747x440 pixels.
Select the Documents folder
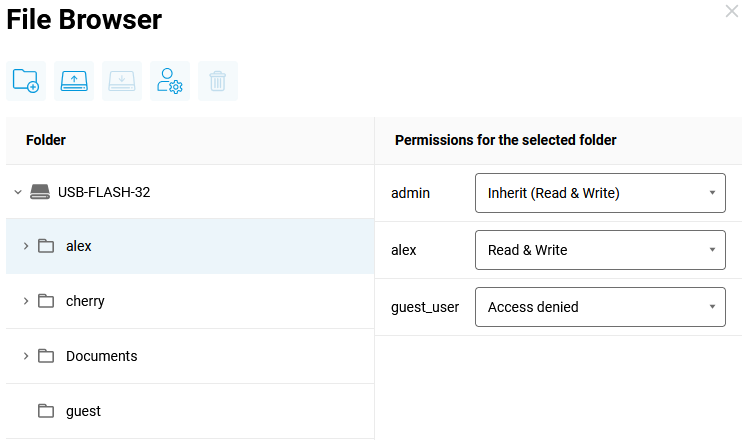(x=101, y=356)
